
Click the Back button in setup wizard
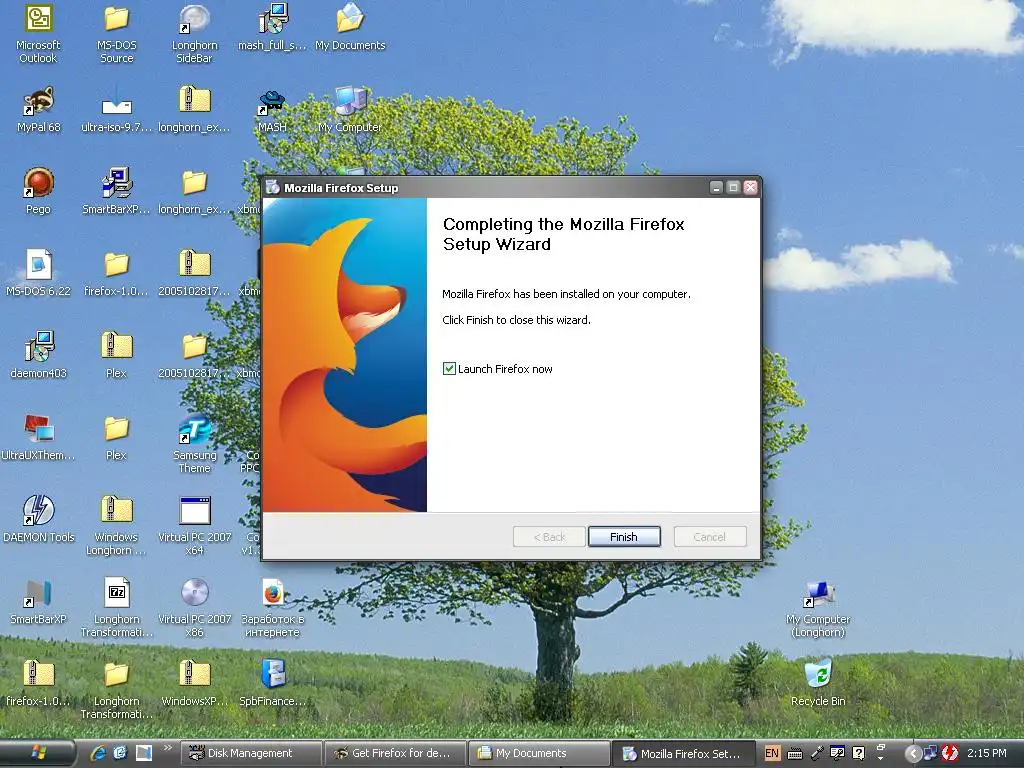(x=549, y=536)
